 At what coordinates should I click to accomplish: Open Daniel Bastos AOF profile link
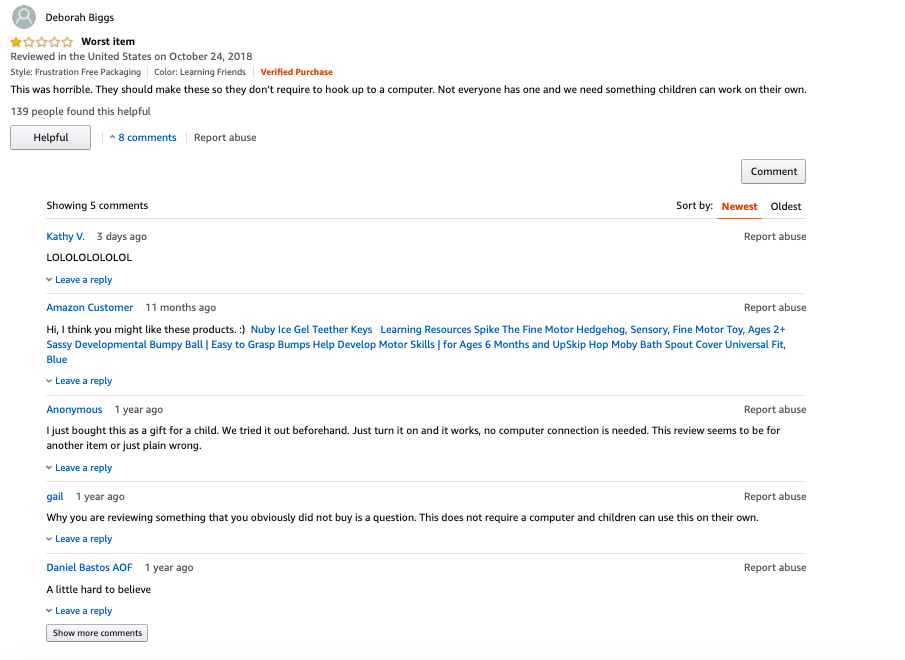tap(89, 568)
